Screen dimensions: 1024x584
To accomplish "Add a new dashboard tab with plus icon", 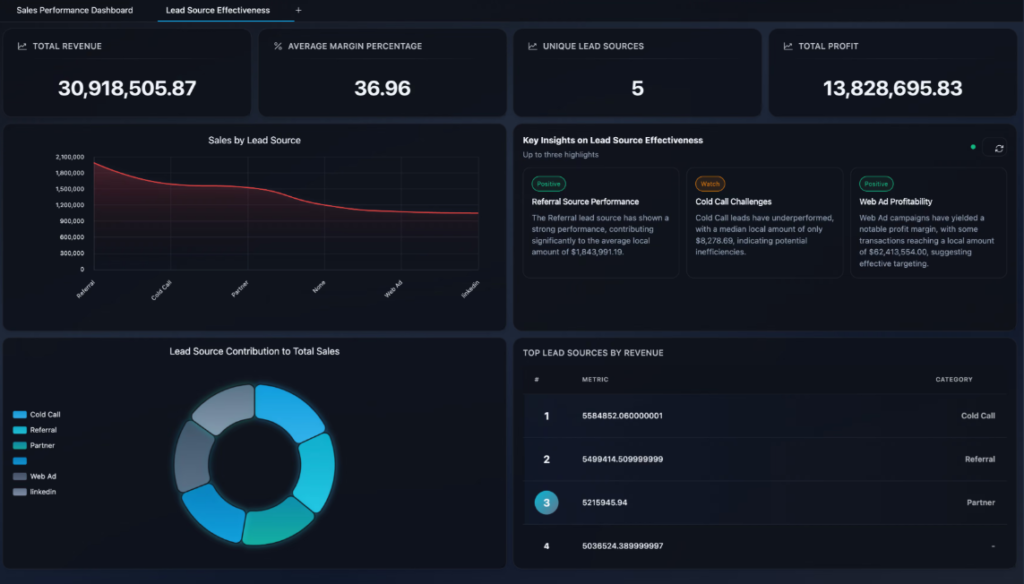I will pyautogui.click(x=298, y=10).
